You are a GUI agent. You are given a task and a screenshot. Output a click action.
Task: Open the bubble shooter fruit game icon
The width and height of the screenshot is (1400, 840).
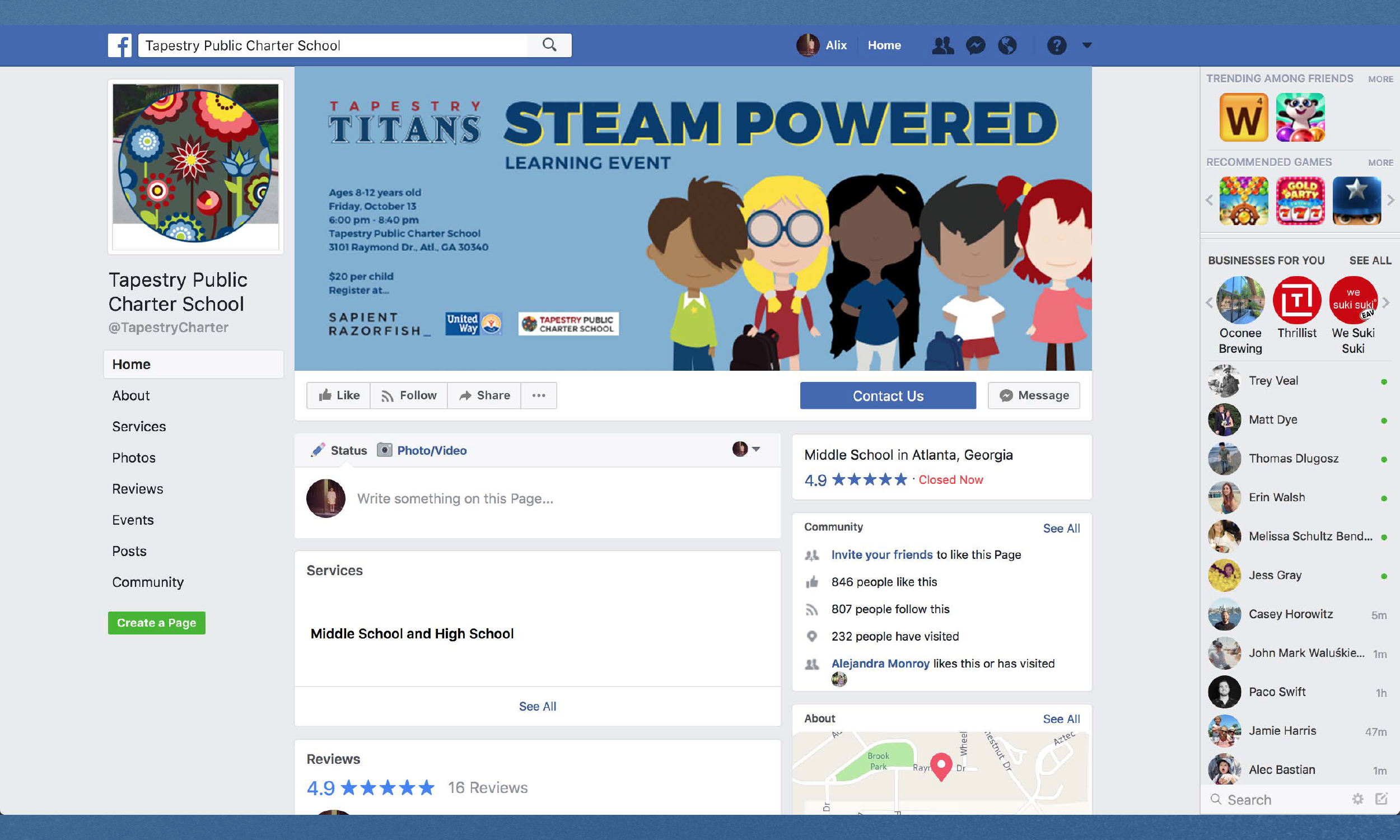point(1243,200)
